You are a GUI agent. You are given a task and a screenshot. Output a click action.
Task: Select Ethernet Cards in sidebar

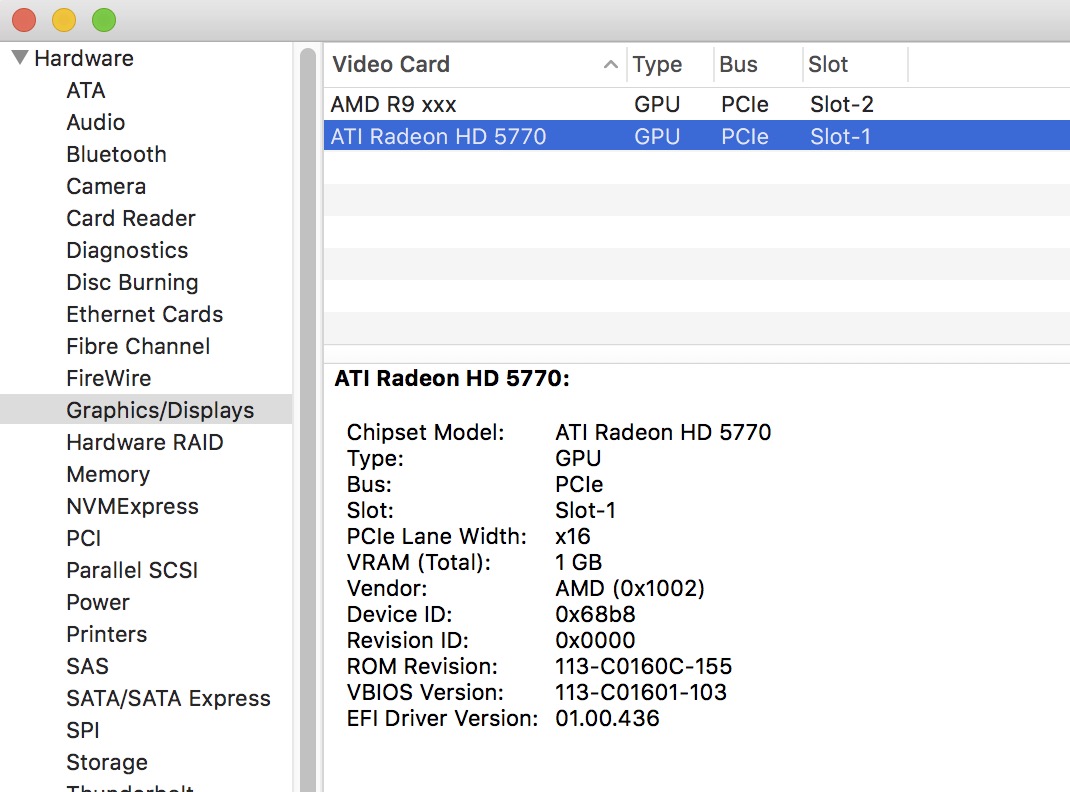[145, 314]
